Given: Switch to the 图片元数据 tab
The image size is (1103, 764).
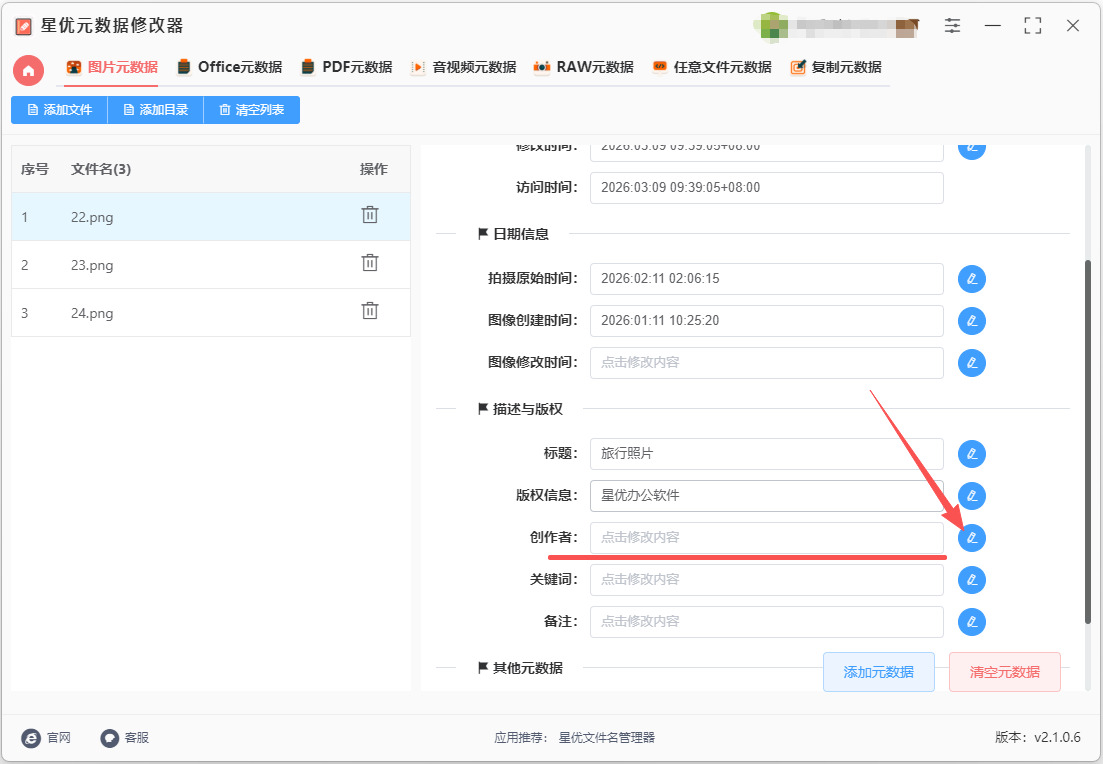Looking at the screenshot, I should coord(112,68).
